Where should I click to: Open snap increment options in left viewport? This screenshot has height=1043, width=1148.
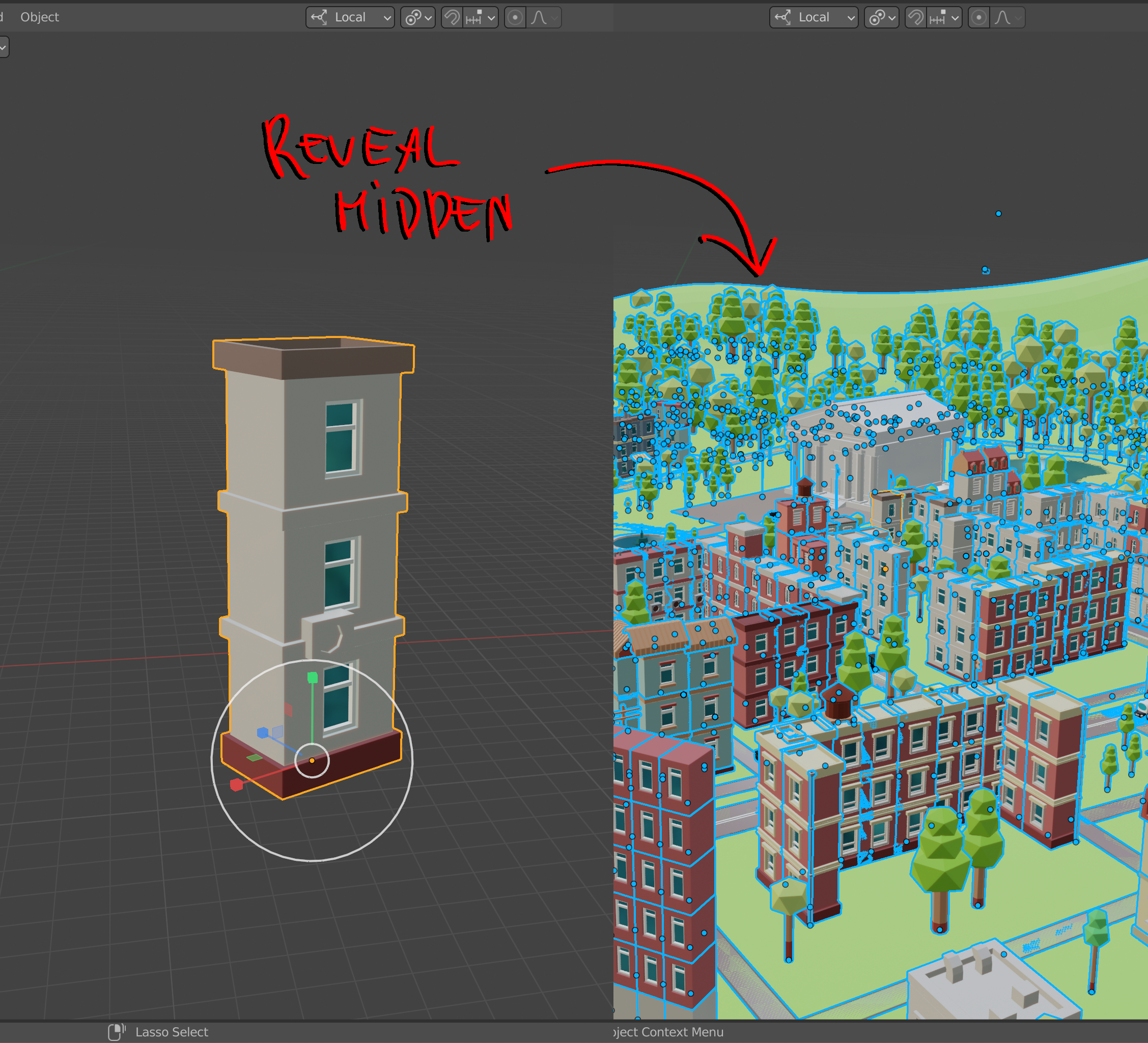481,17
